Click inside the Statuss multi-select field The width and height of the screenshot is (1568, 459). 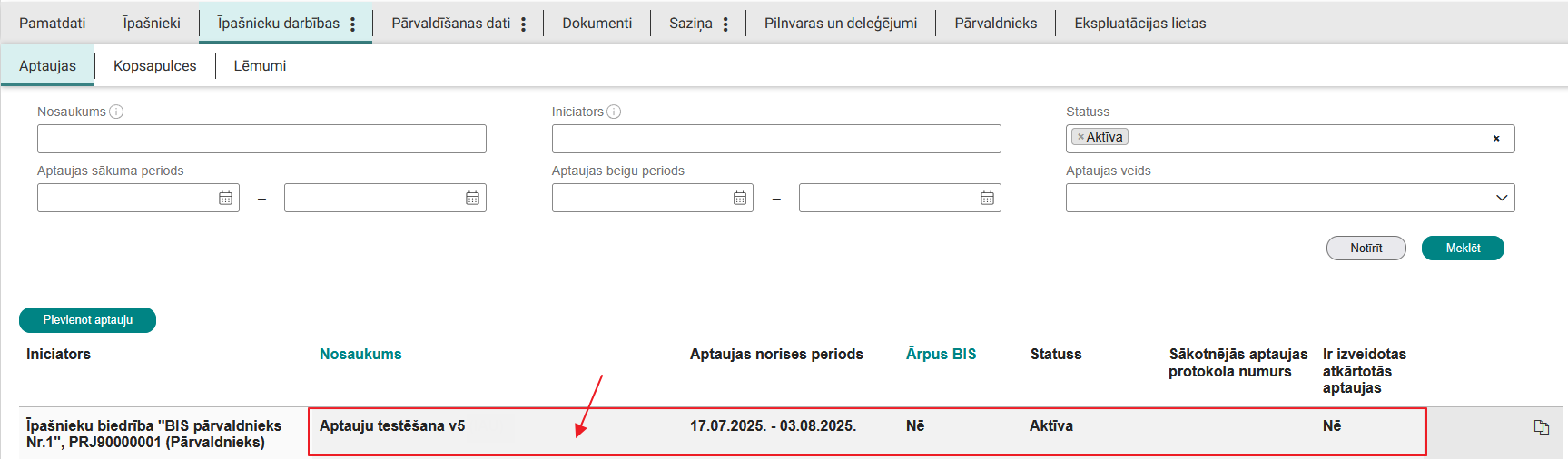point(1290,139)
